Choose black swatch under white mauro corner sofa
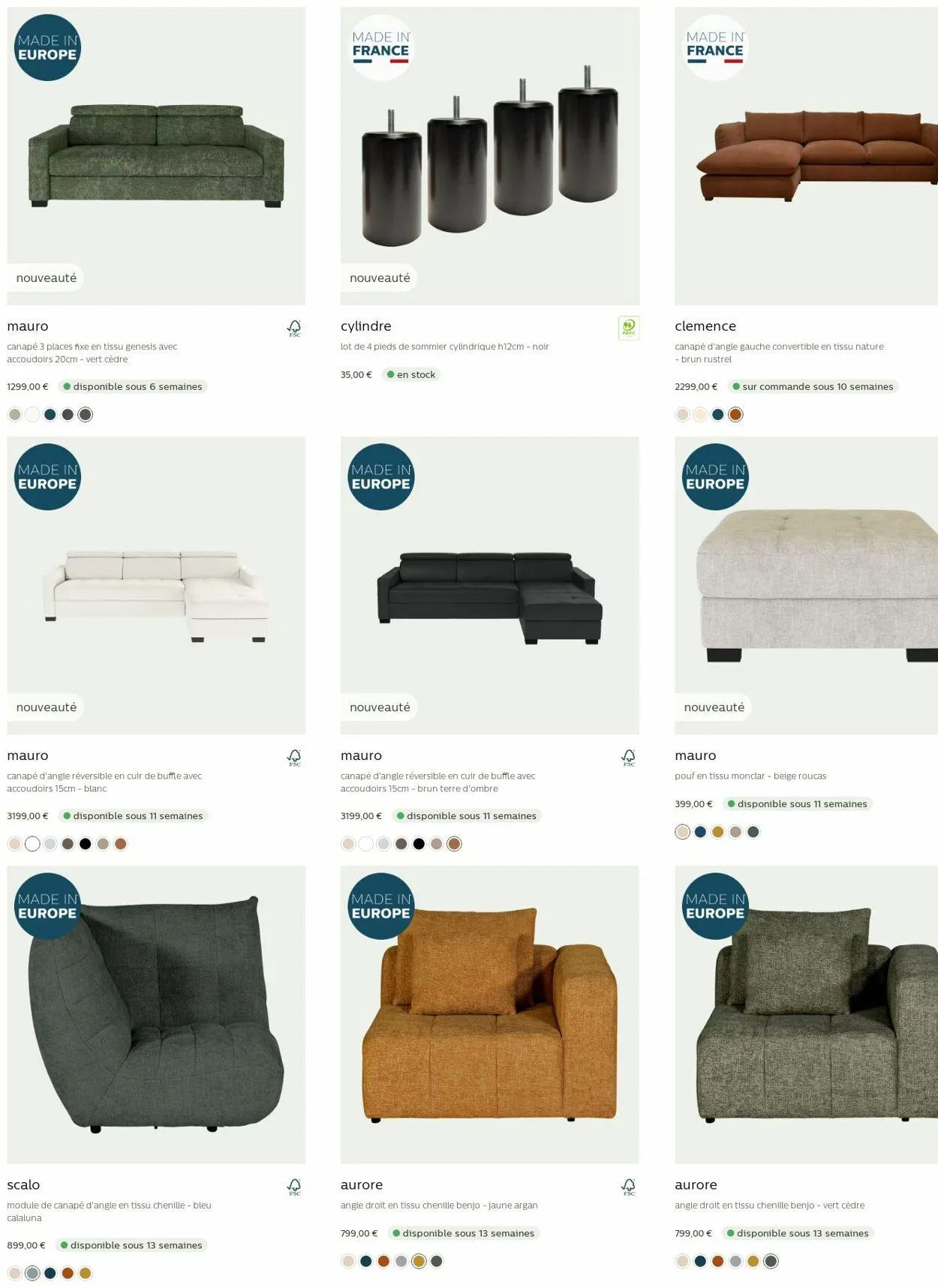This screenshot has height=1288, width=938. (x=86, y=844)
